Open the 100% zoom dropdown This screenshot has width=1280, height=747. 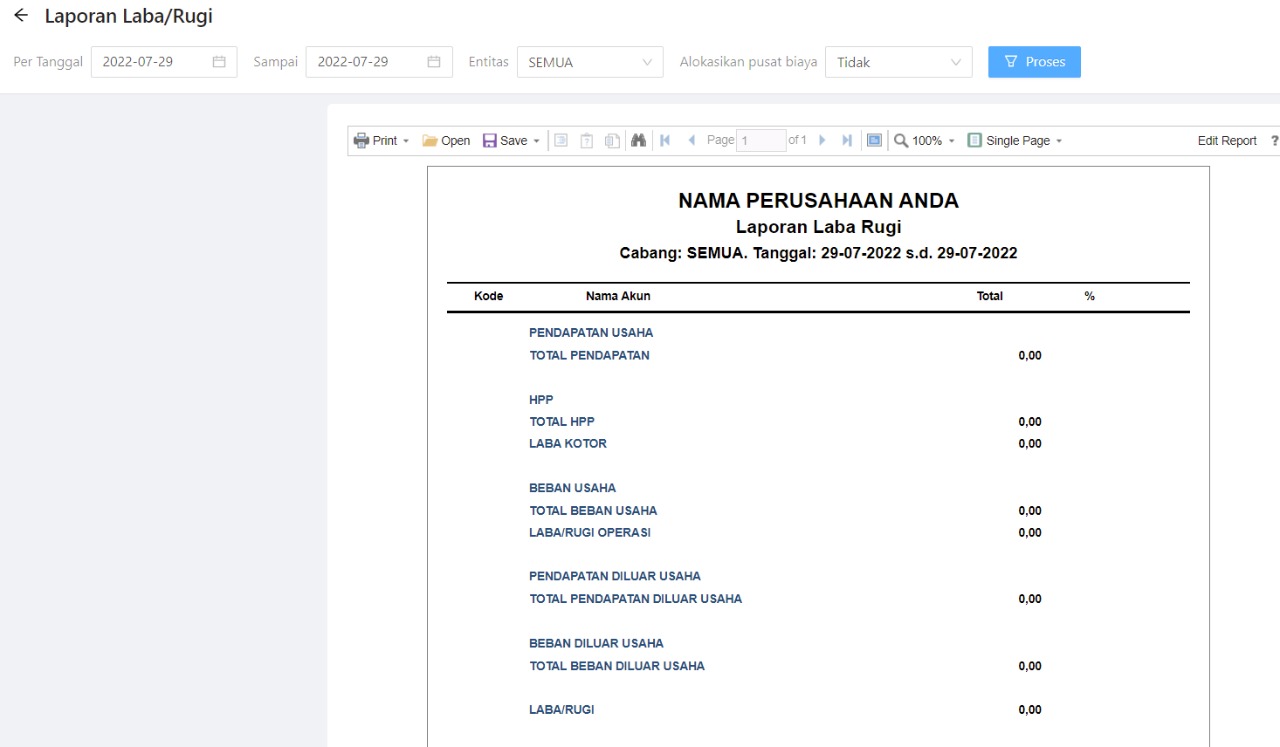click(x=925, y=141)
